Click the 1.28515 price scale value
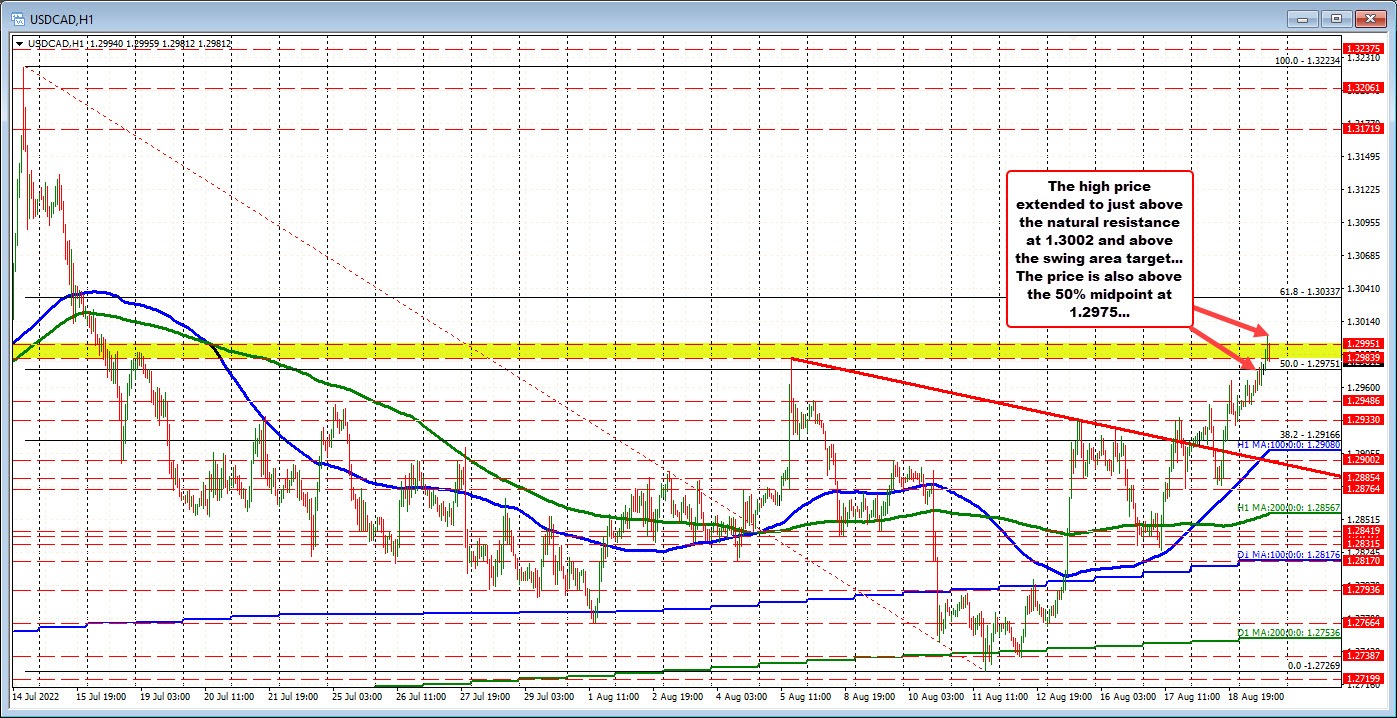This screenshot has height=718, width=1397. pyautogui.click(x=1362, y=519)
